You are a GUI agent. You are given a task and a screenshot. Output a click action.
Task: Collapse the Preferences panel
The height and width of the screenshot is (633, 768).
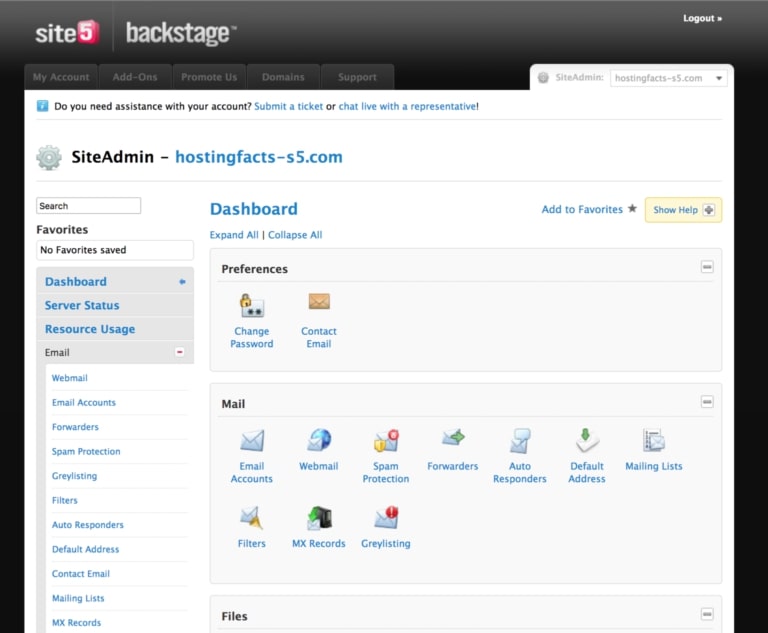point(707,267)
